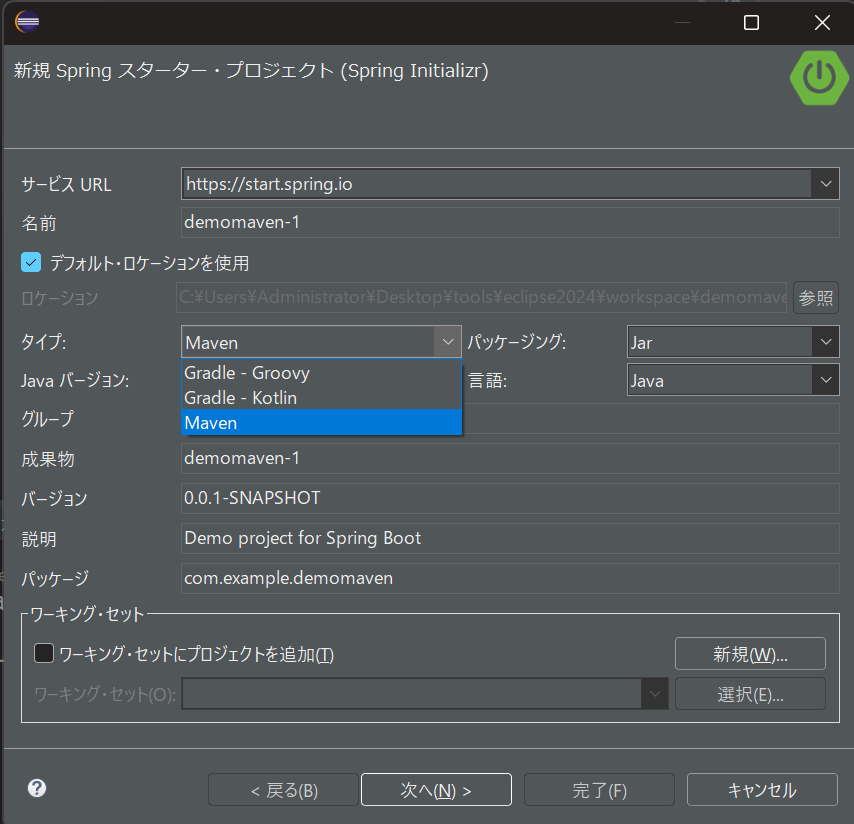Screen dimensions: 854x824
Task: Maximize the dialog window
Action: pyautogui.click(x=752, y=23)
